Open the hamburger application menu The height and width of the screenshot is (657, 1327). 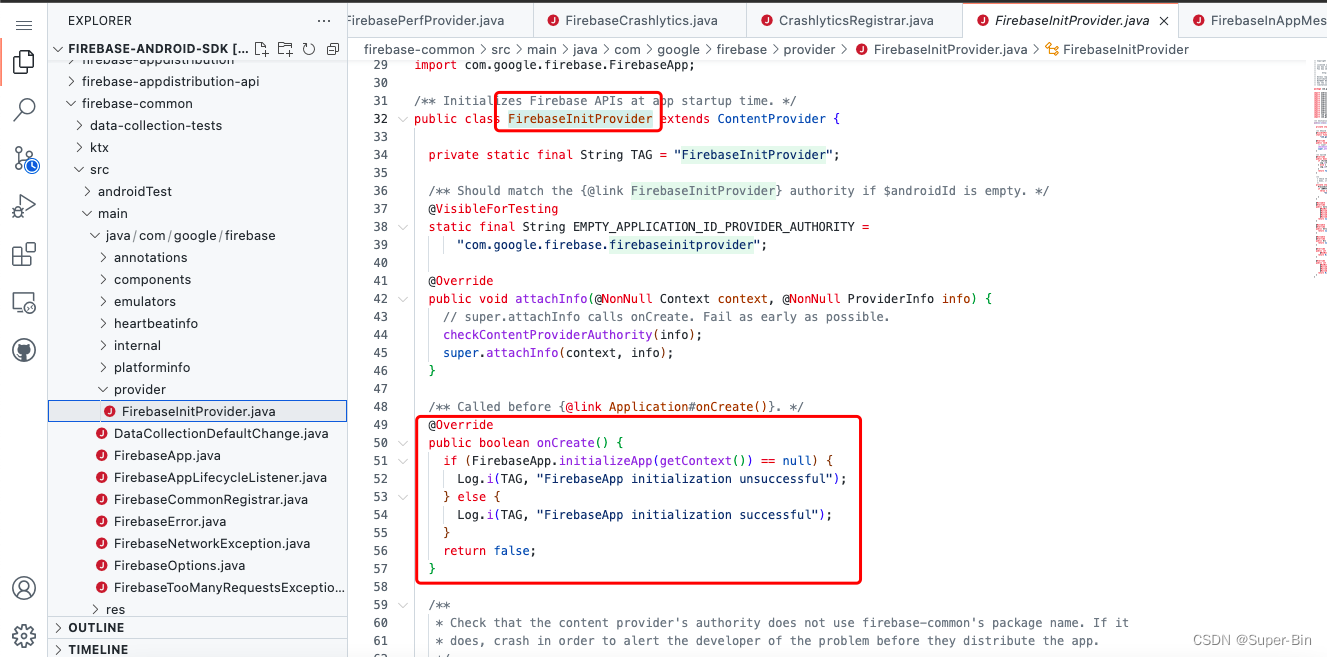pos(24,24)
